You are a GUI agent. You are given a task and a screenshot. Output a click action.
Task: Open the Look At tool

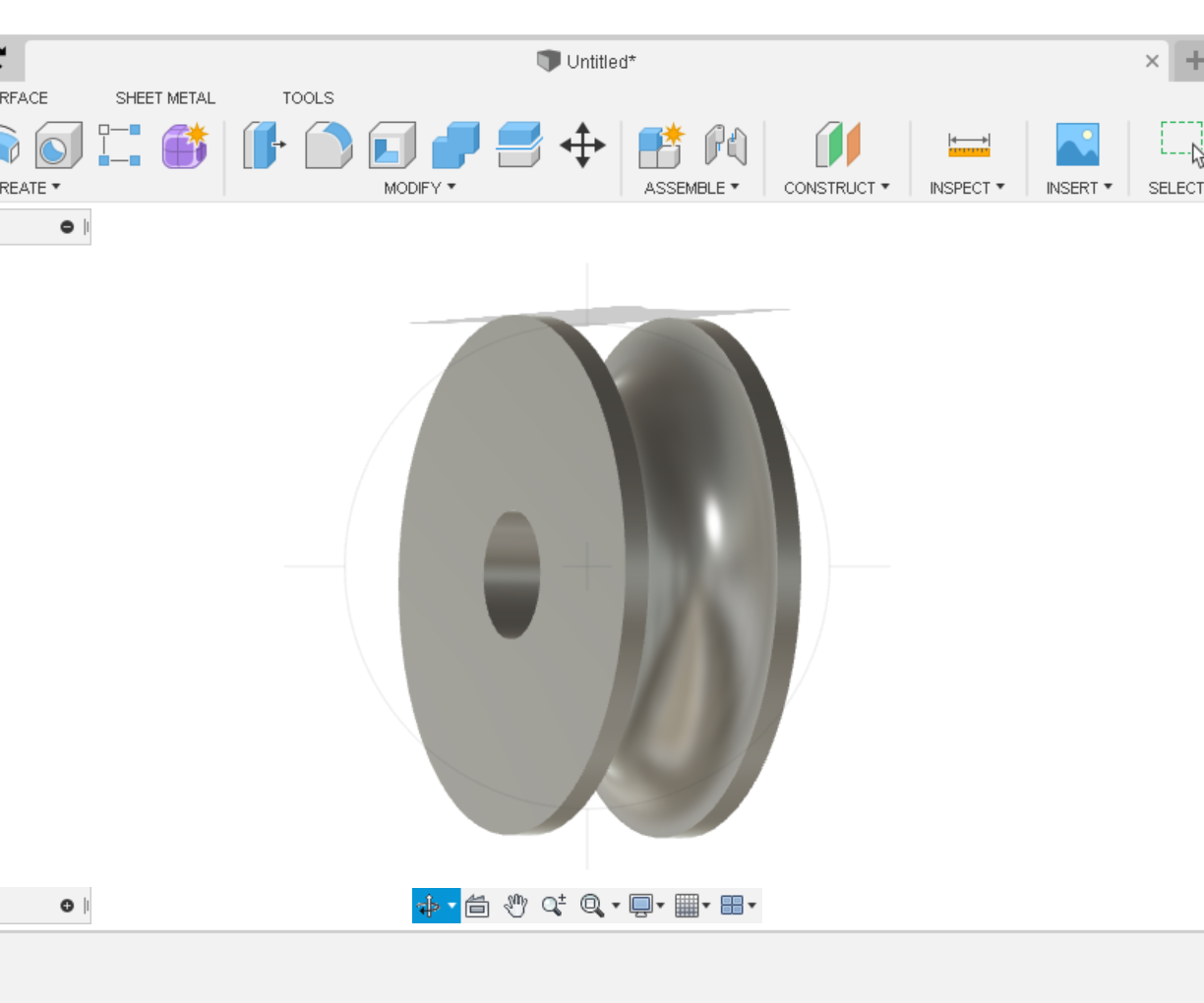pyautogui.click(x=477, y=905)
